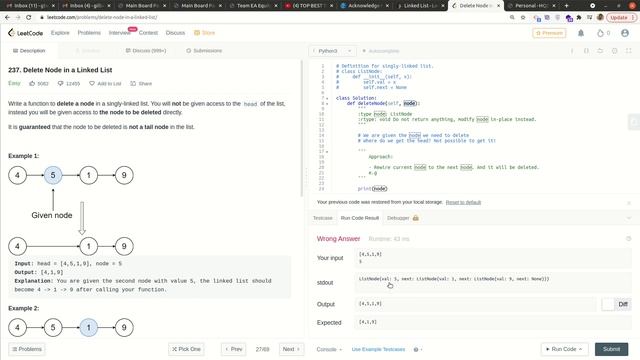
Task: Click the side feedback icon at right edge
Action: pyautogui.click(x=633, y=122)
